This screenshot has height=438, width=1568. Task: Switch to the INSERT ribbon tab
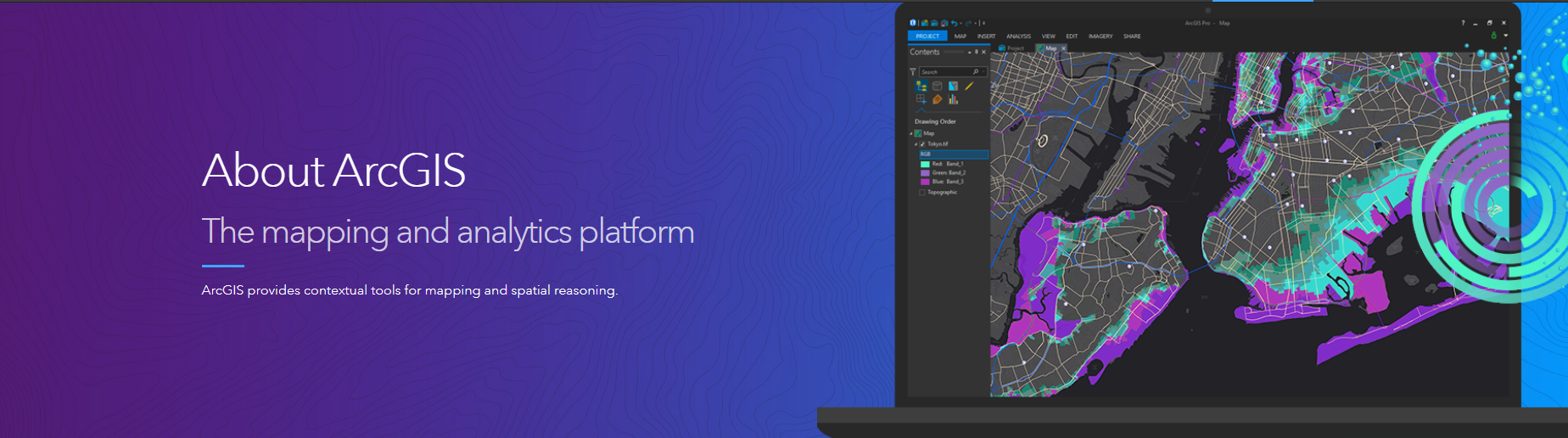pyautogui.click(x=987, y=36)
